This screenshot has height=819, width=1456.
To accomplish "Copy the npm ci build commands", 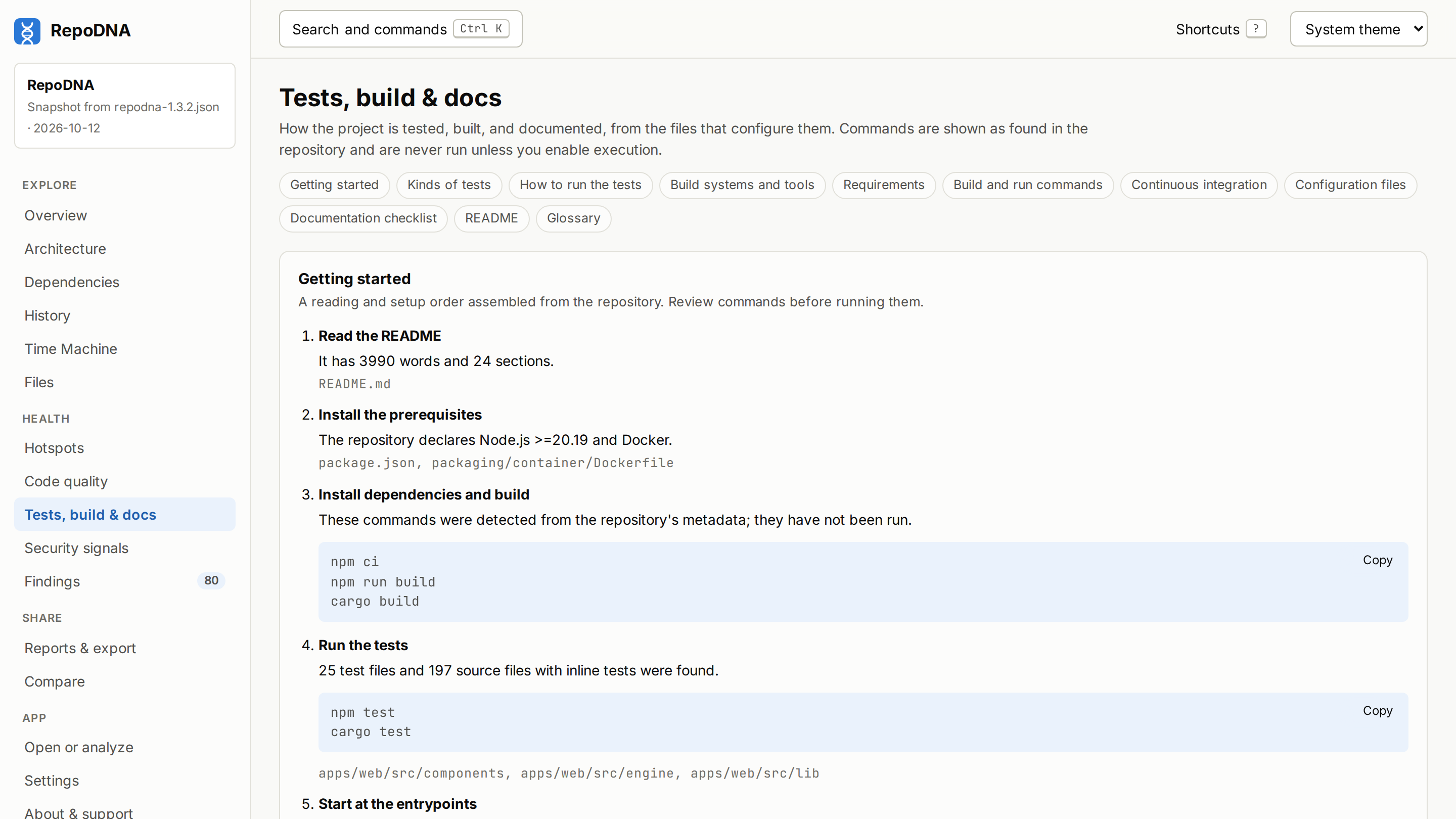I will (1377, 560).
